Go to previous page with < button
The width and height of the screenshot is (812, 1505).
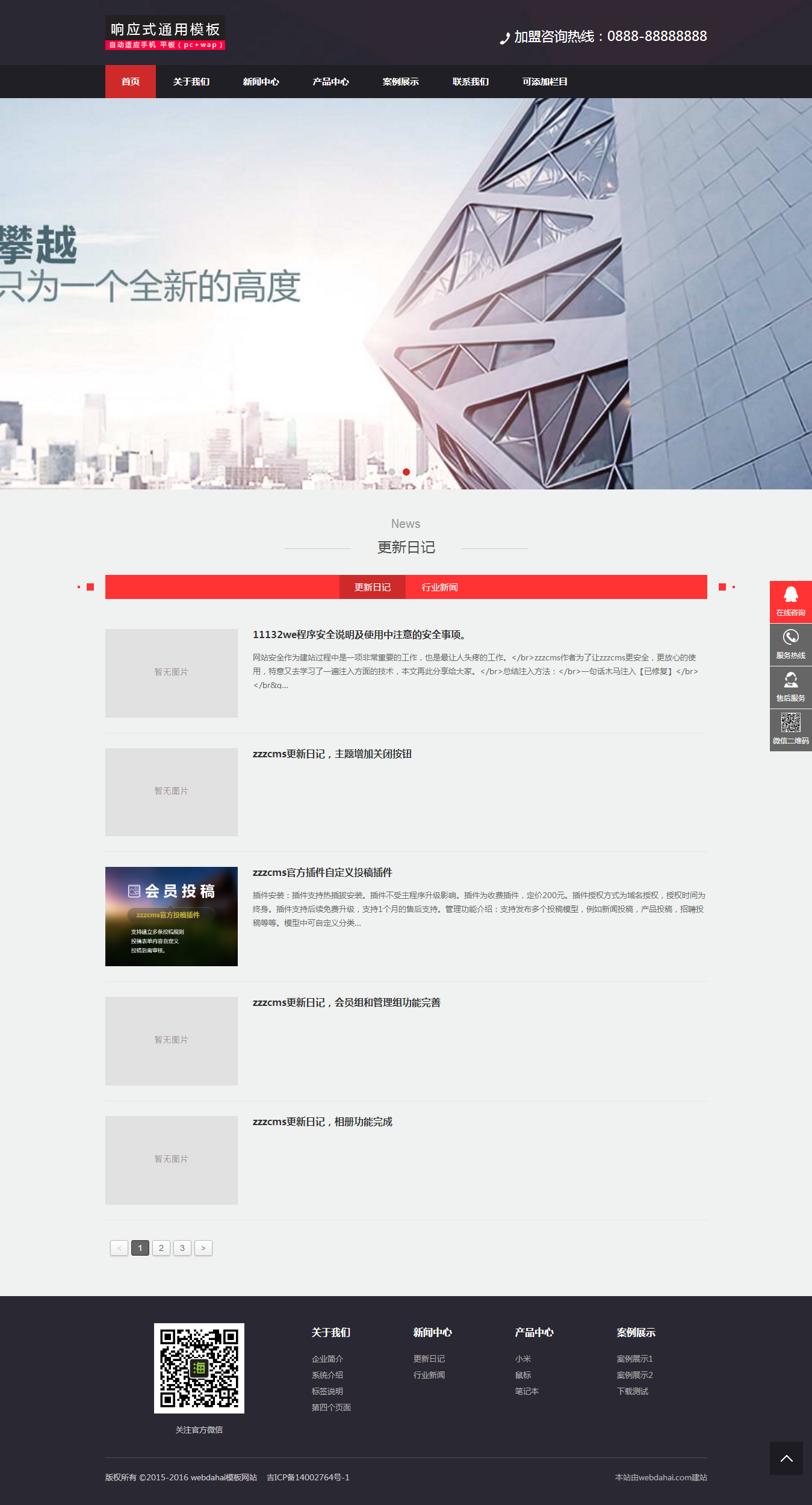119,1248
